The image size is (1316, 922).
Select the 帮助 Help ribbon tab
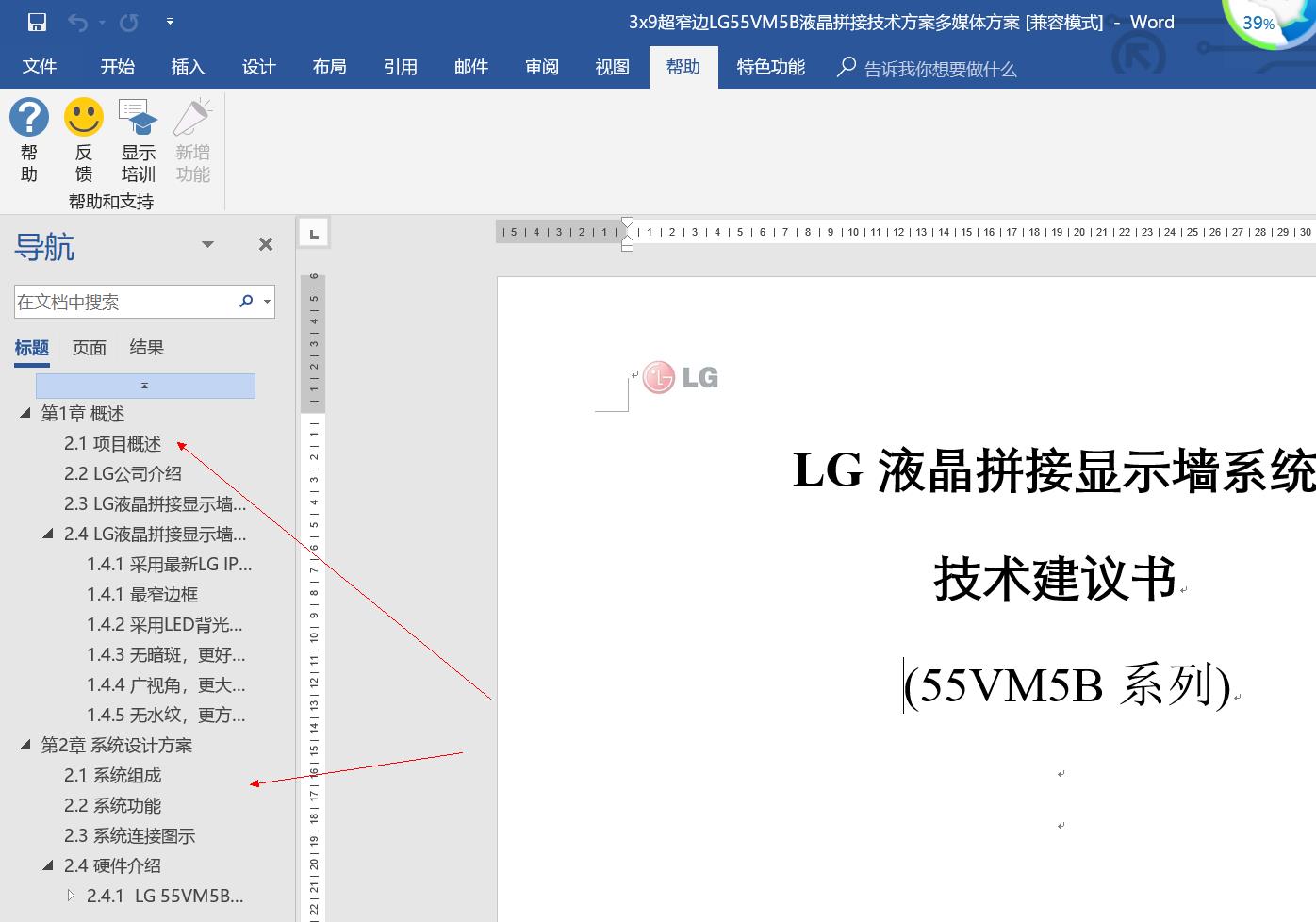[683, 67]
